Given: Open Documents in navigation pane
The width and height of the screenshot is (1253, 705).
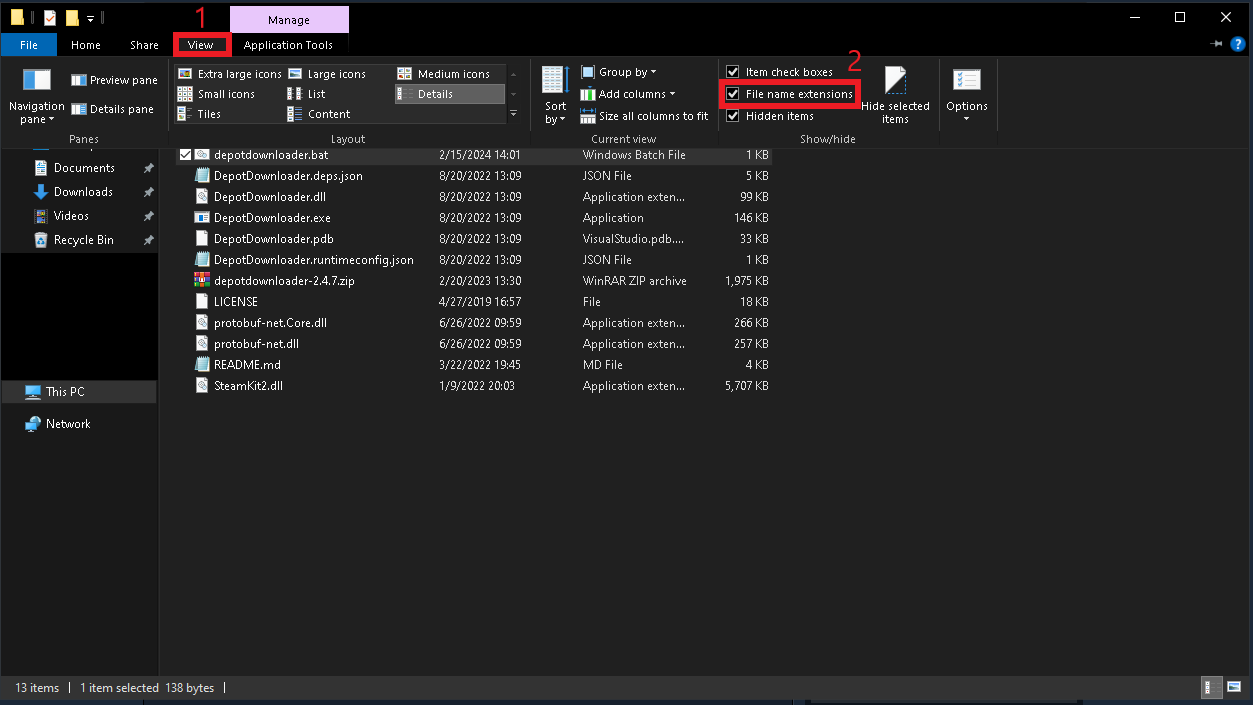Looking at the screenshot, I should pos(84,168).
